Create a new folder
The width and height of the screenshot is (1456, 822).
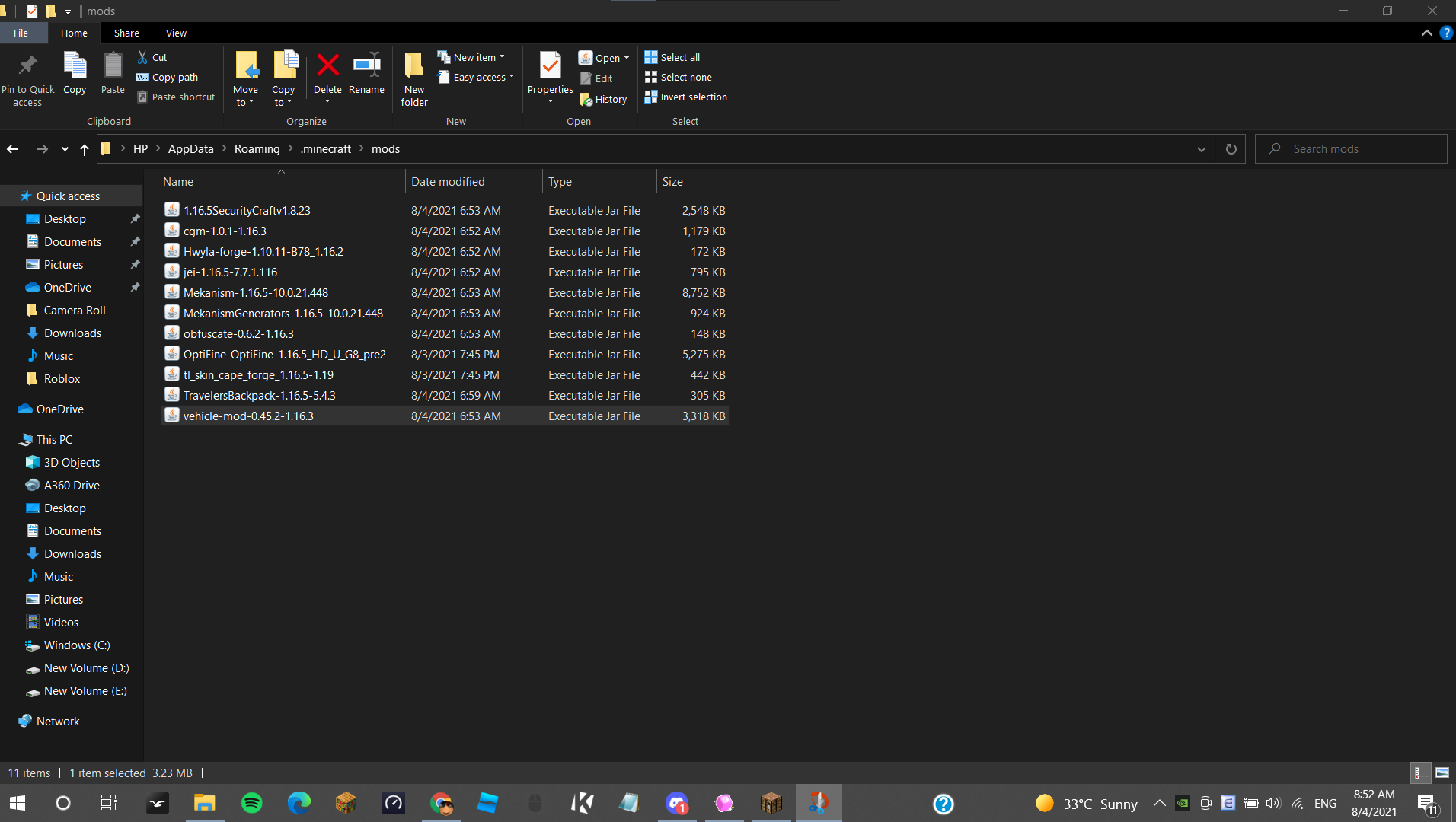click(414, 79)
